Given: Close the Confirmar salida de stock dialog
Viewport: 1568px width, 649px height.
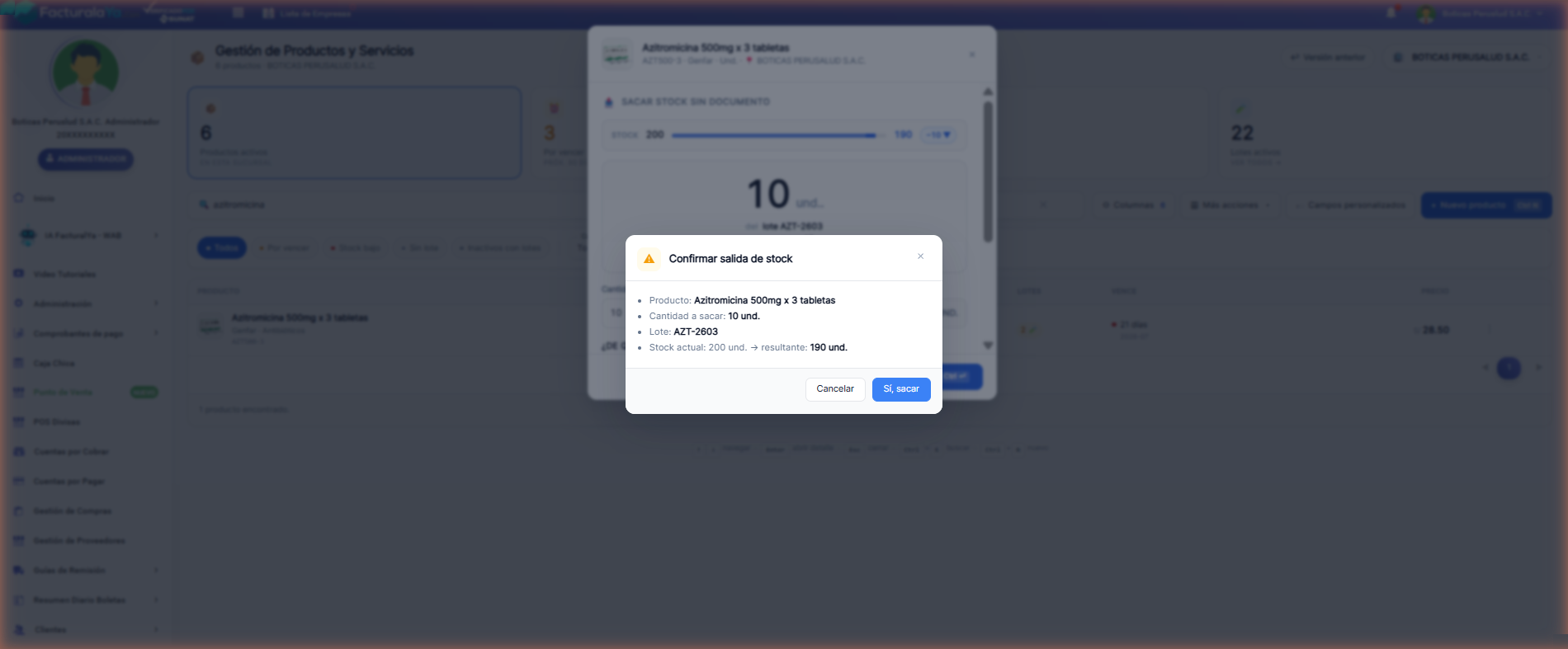Looking at the screenshot, I should tap(920, 256).
